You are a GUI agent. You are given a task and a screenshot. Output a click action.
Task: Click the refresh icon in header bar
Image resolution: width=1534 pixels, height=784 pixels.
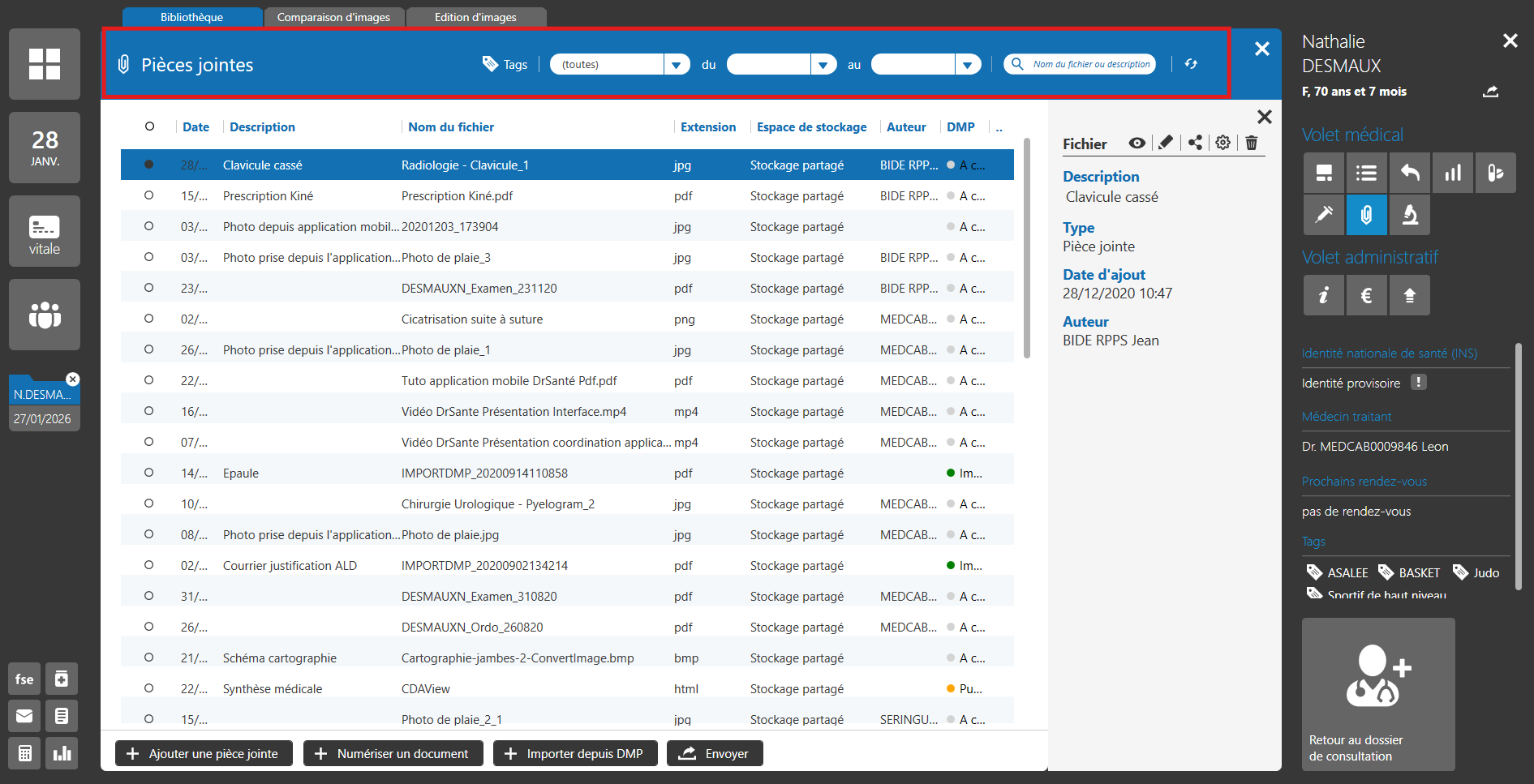[x=1191, y=64]
